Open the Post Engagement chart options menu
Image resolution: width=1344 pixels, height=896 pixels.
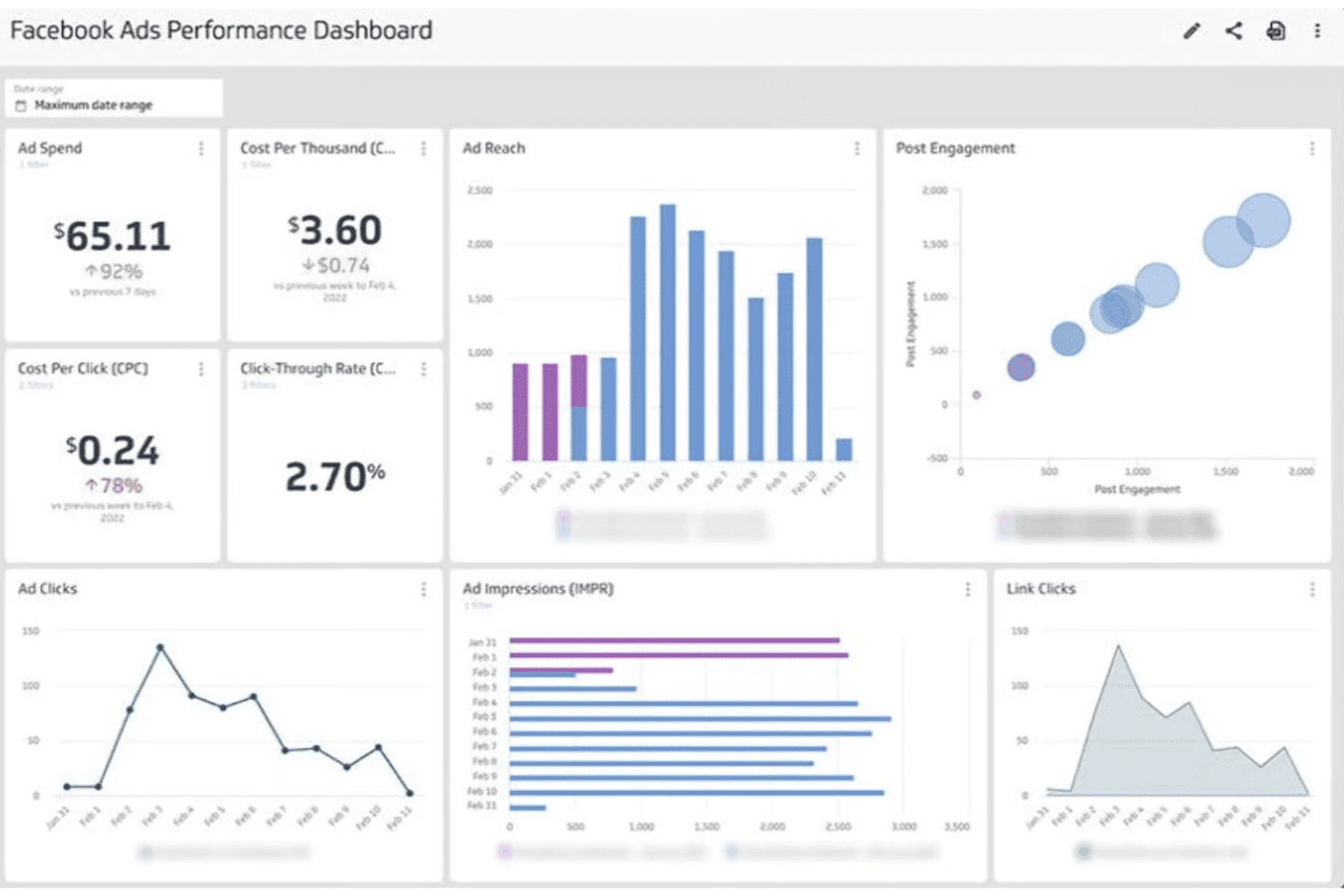pos(1311,148)
